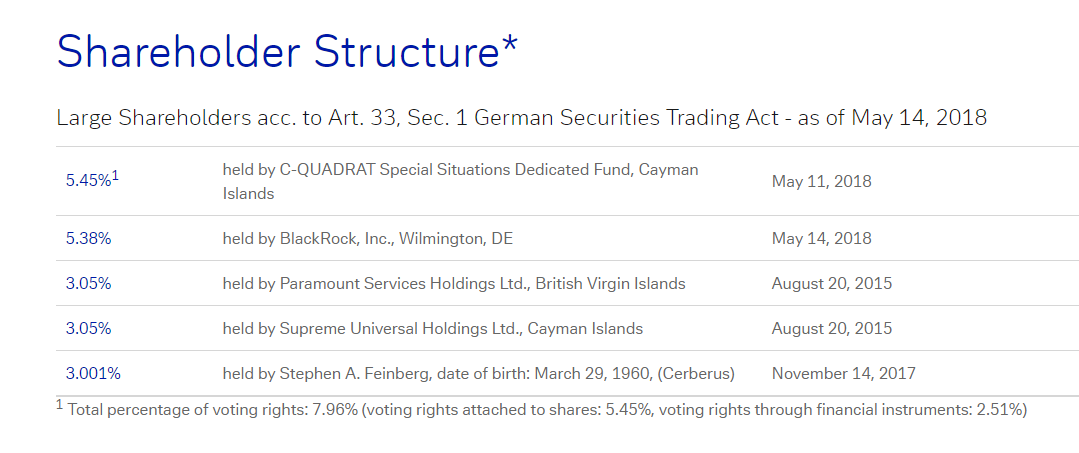The height and width of the screenshot is (453, 1079).
Task: Click the 3.001% shareholding value
Action: pyautogui.click(x=93, y=374)
